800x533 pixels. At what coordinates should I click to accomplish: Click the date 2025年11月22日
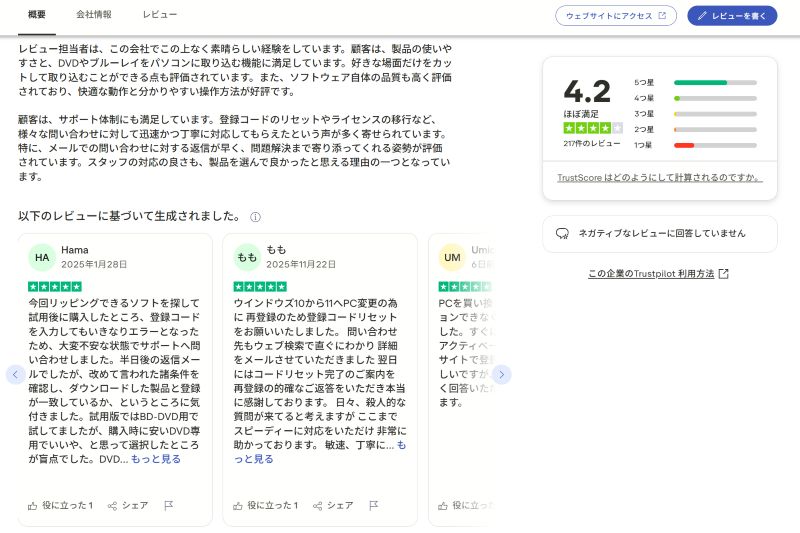click(301, 264)
